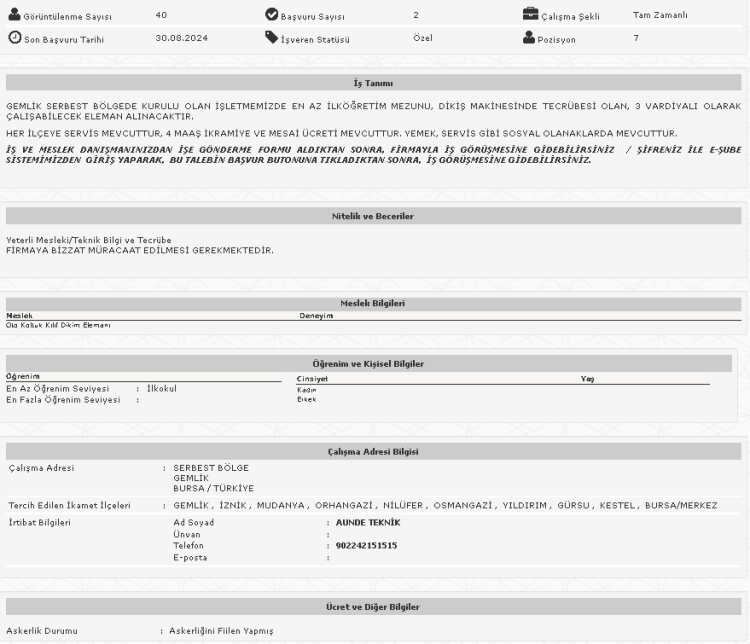Click the Başvuru Sayısı checkmark icon

coord(271,15)
